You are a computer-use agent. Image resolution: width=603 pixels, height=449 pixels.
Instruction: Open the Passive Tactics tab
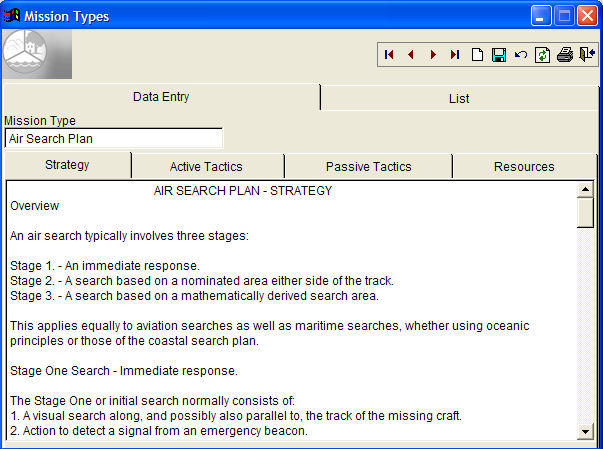coord(368,167)
